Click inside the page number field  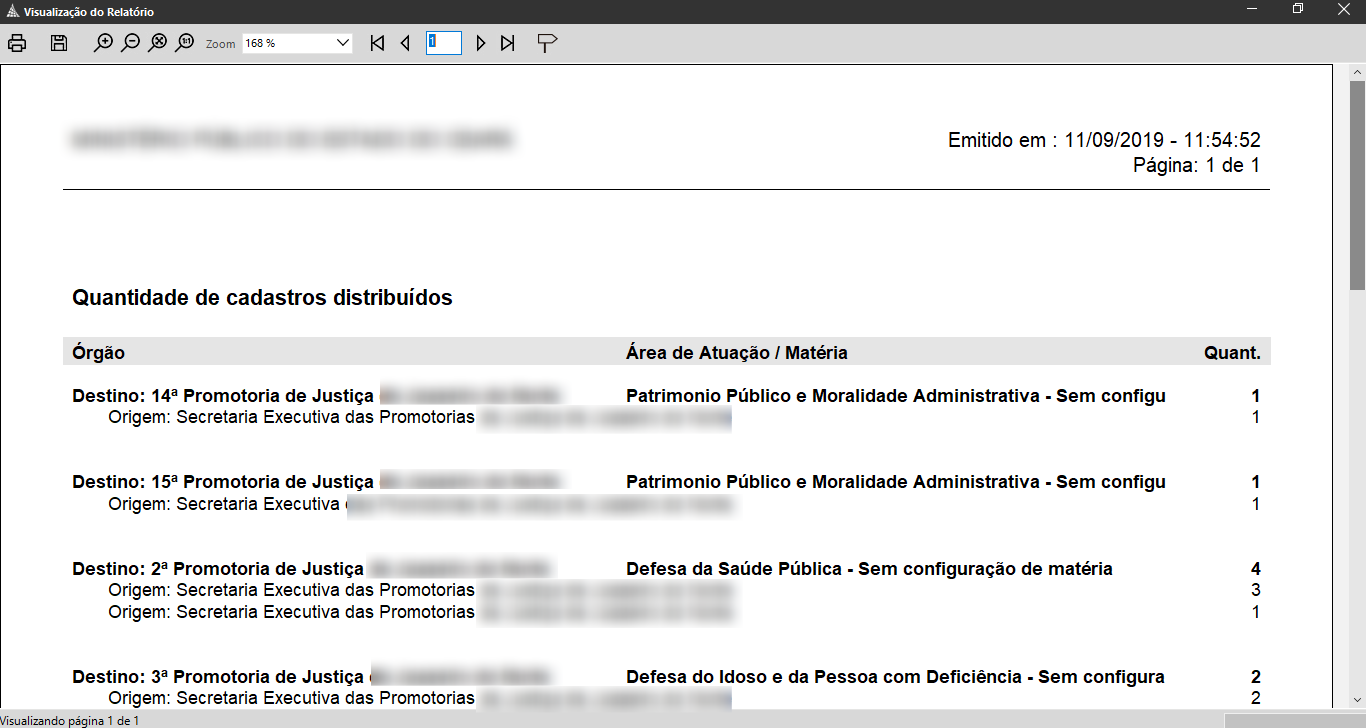coord(444,42)
